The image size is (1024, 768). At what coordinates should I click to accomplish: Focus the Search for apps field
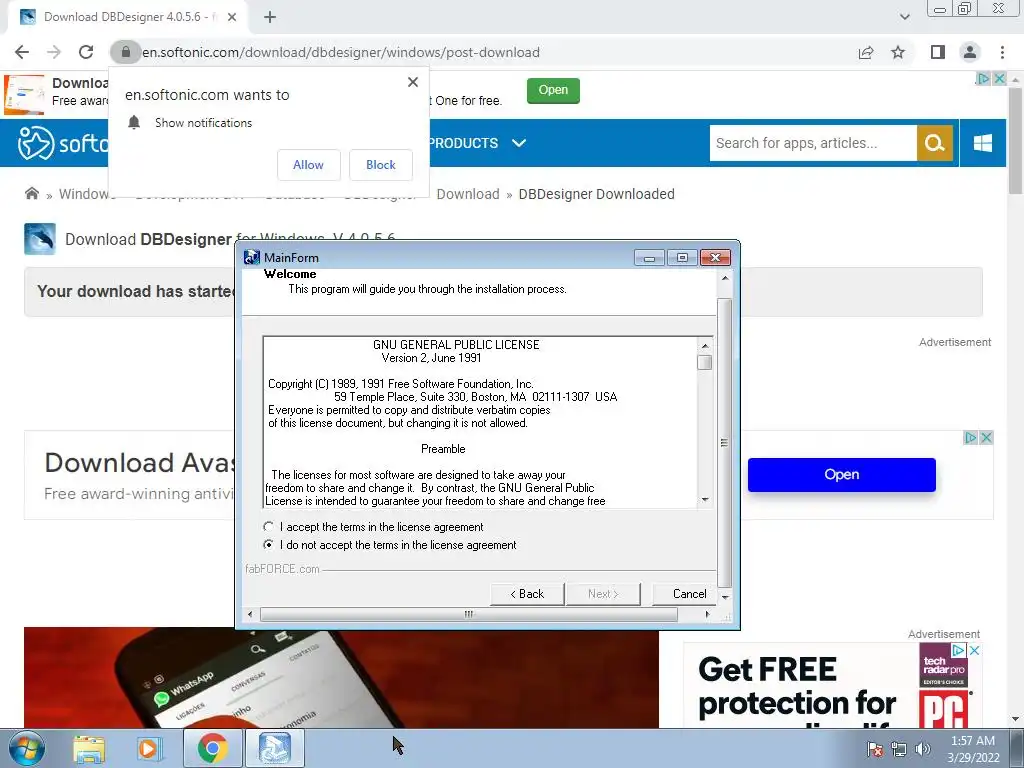pyautogui.click(x=813, y=143)
